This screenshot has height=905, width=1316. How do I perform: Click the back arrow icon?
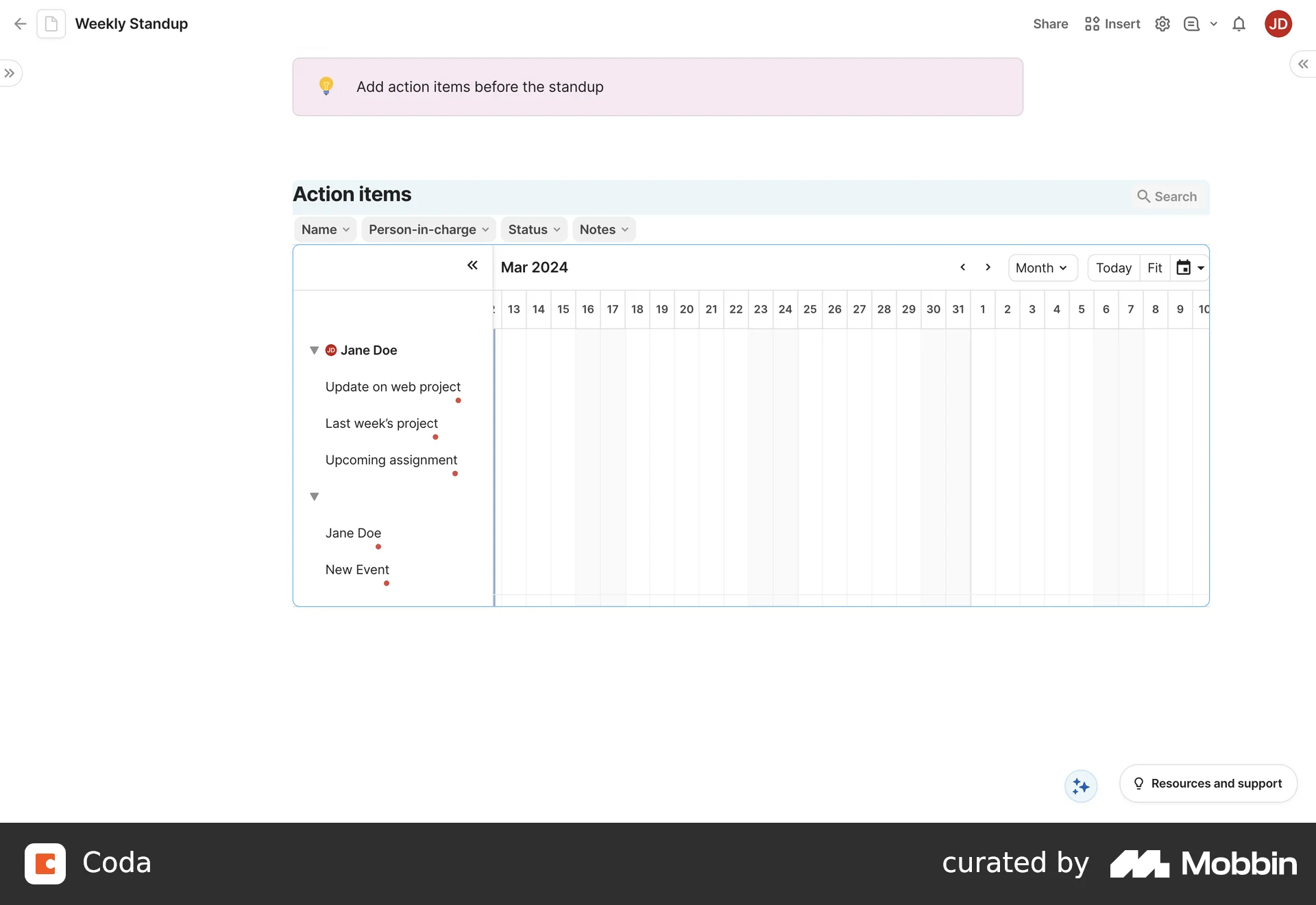(20, 24)
